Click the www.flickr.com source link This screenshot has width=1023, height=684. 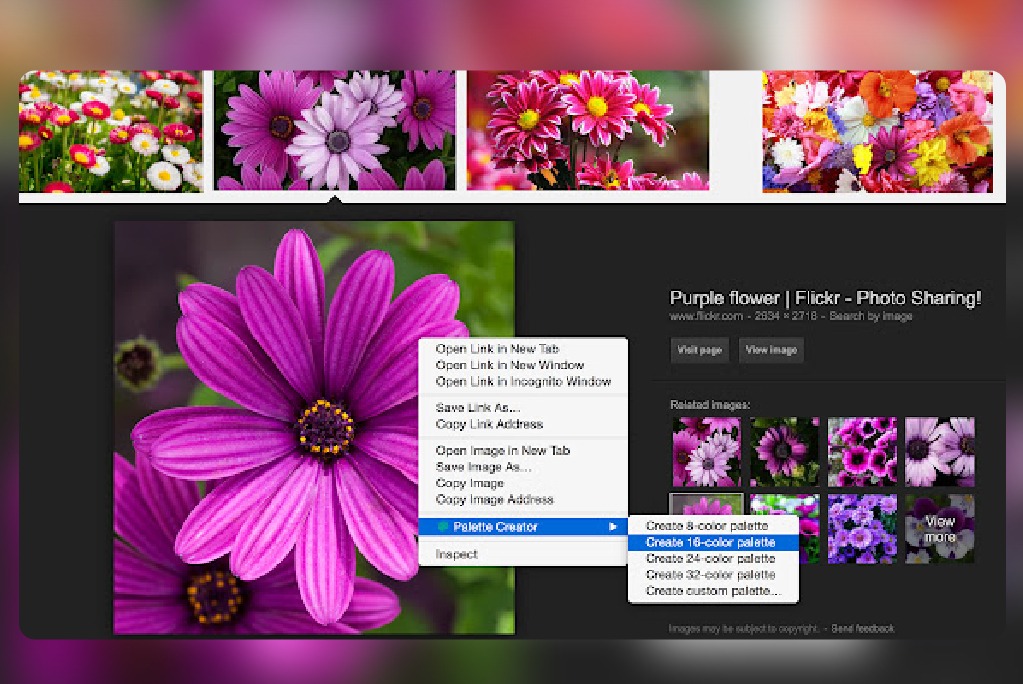click(706, 317)
